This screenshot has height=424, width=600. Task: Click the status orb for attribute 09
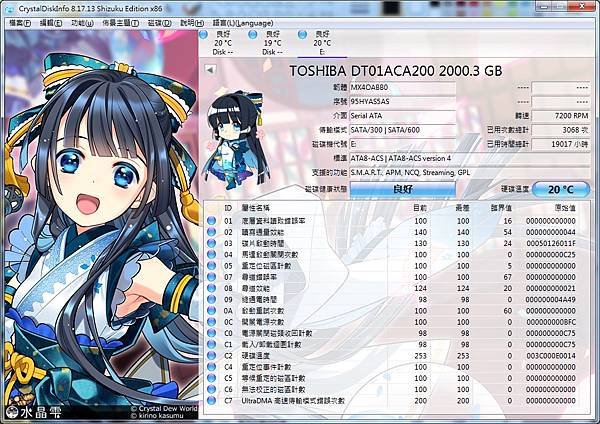click(211, 299)
